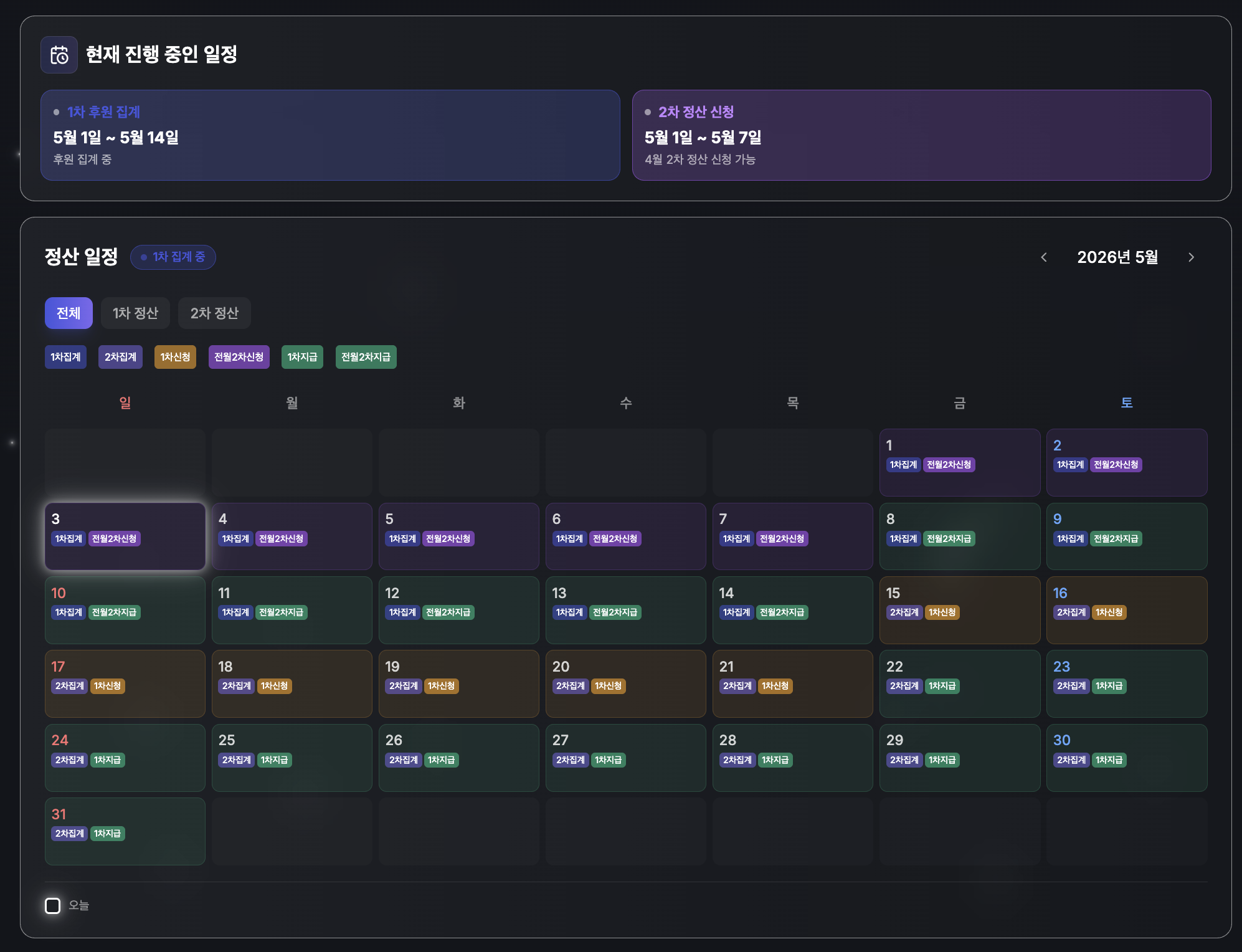
Task: Switch to the 2차 정산 tab
Action: click(214, 313)
